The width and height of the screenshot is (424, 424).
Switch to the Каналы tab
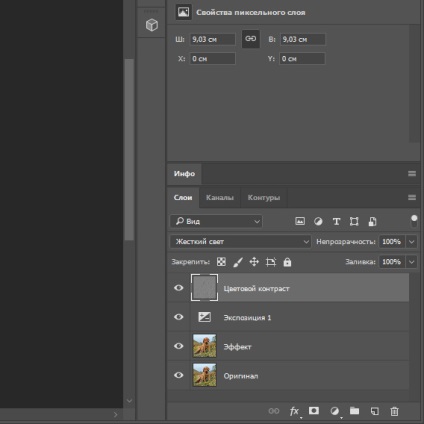(x=220, y=198)
